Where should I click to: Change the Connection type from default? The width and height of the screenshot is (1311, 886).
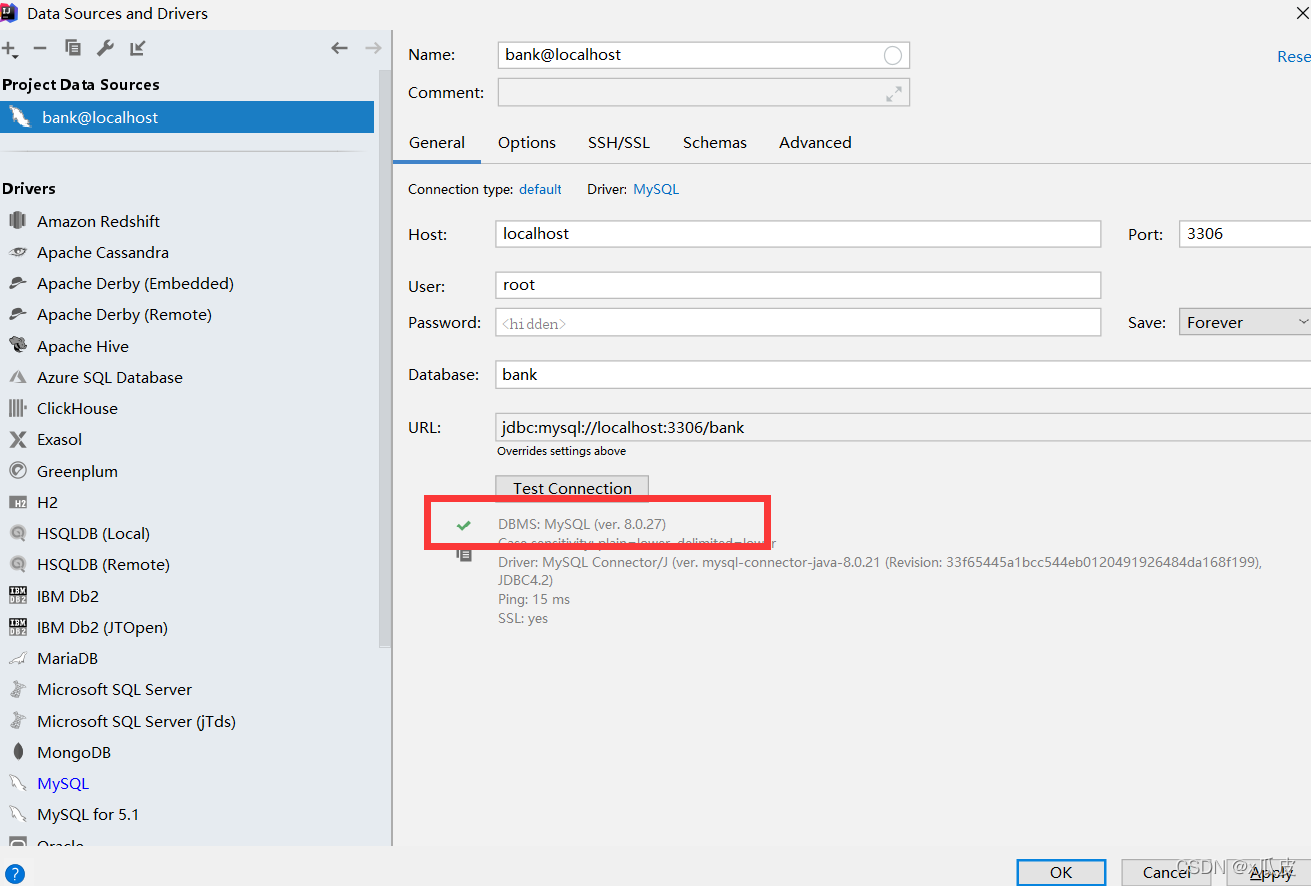540,189
